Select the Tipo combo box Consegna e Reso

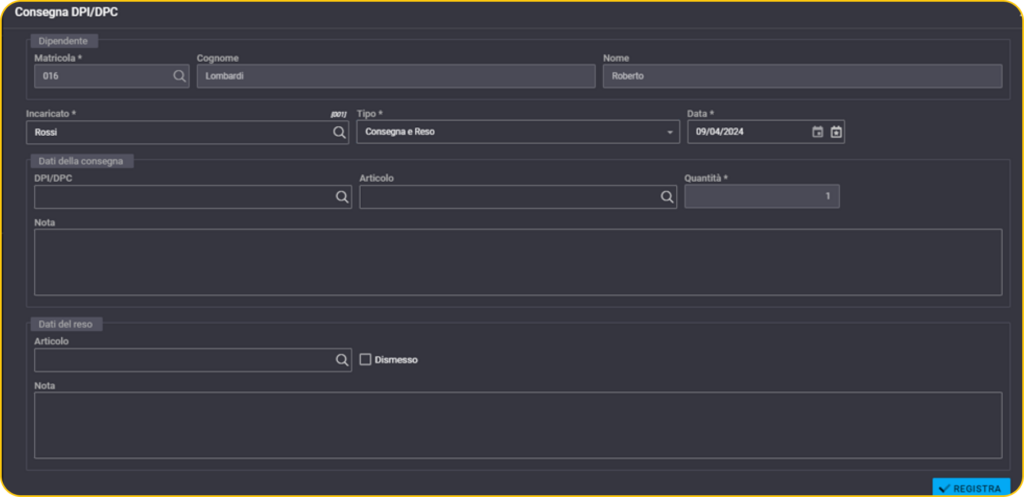[x=518, y=132]
